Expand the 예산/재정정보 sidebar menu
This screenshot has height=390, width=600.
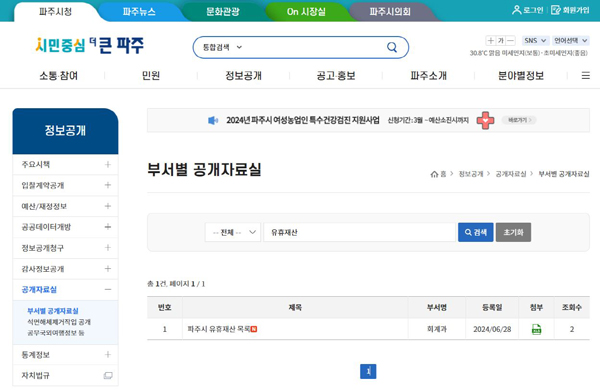108,206
